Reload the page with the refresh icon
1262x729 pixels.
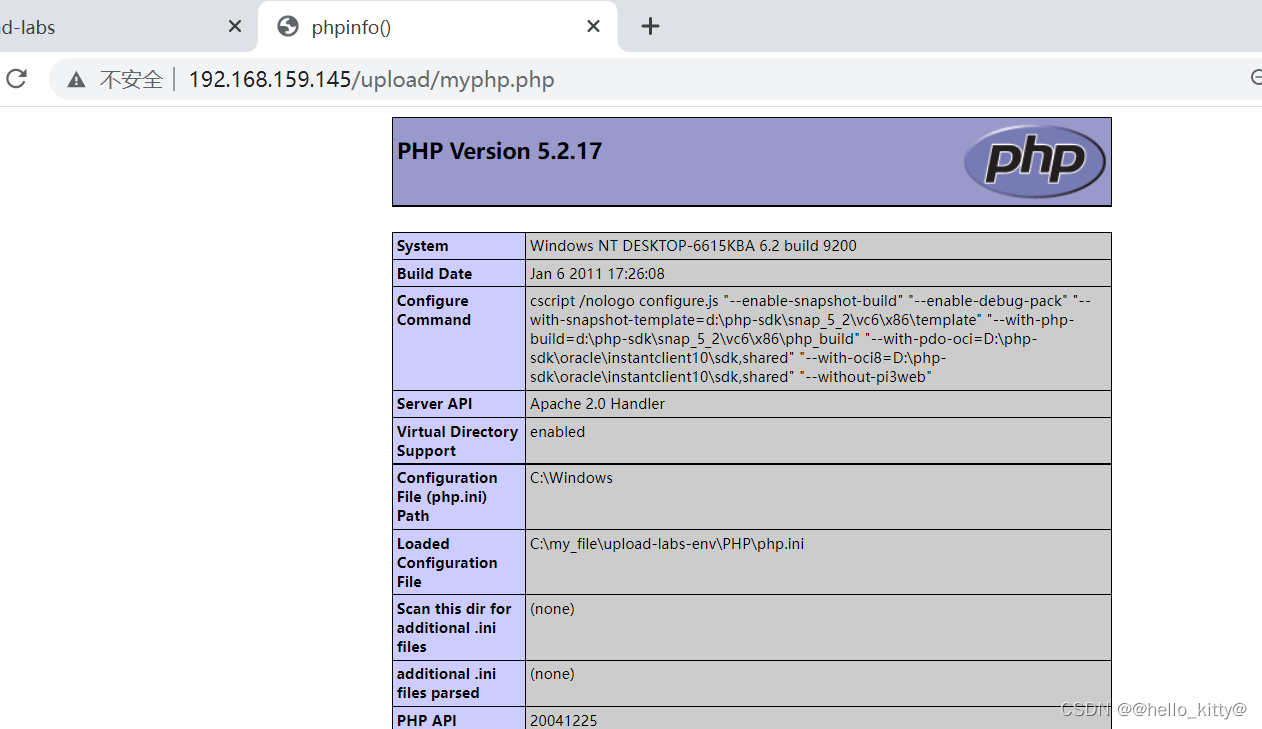click(16, 79)
